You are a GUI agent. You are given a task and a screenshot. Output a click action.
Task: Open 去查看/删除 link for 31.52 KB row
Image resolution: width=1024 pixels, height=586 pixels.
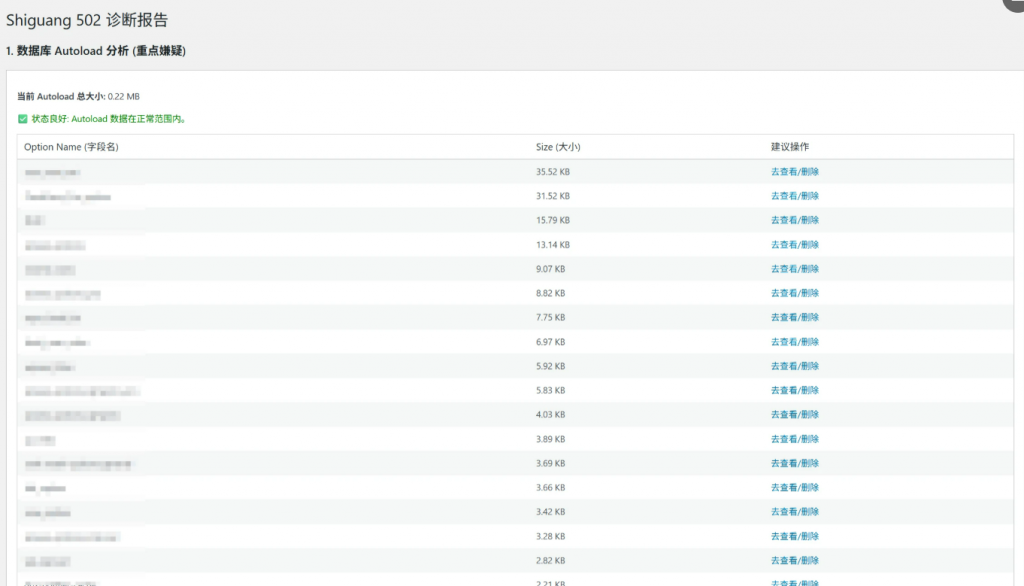click(x=794, y=196)
